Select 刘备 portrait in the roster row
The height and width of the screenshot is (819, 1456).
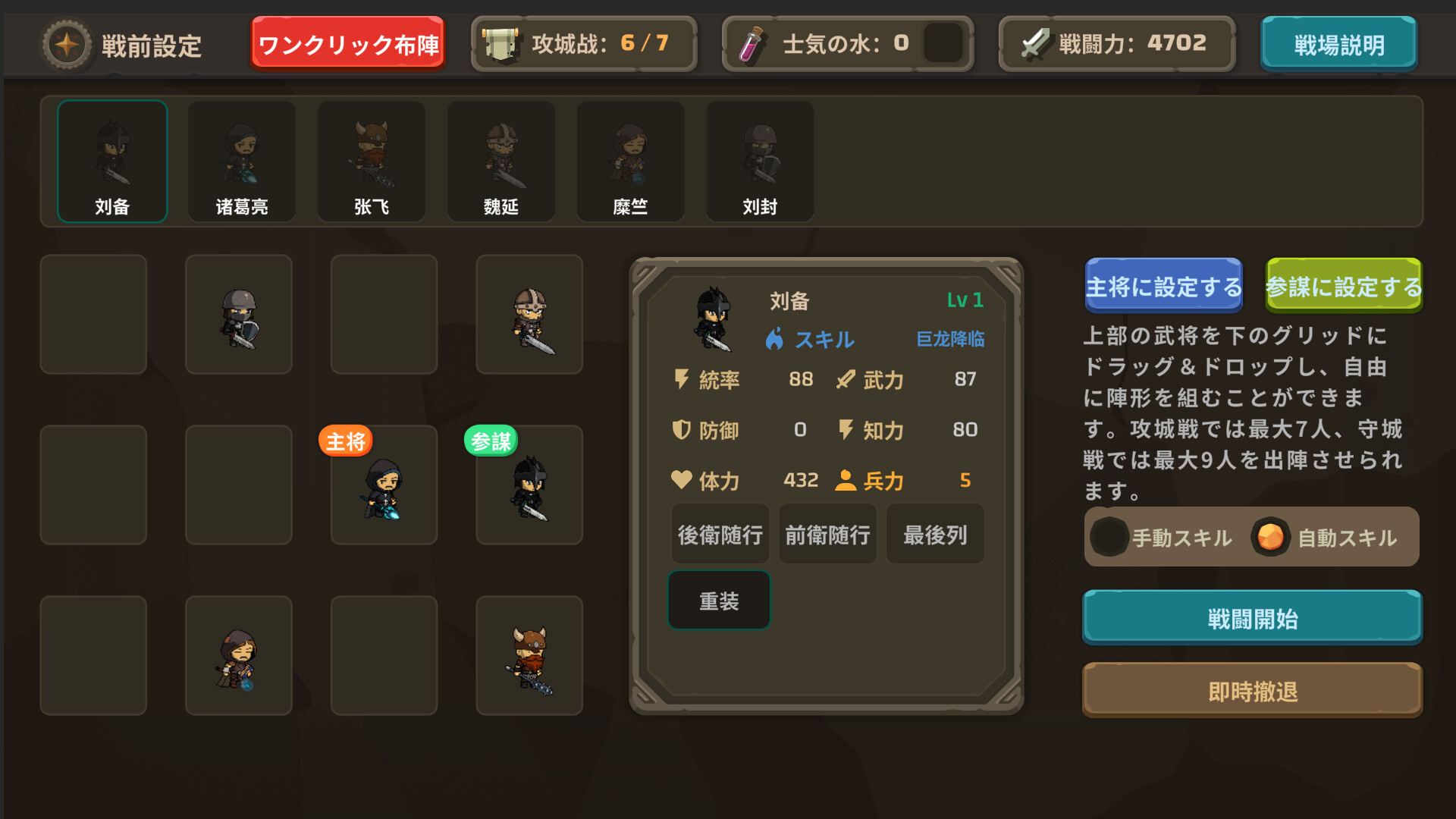112,162
